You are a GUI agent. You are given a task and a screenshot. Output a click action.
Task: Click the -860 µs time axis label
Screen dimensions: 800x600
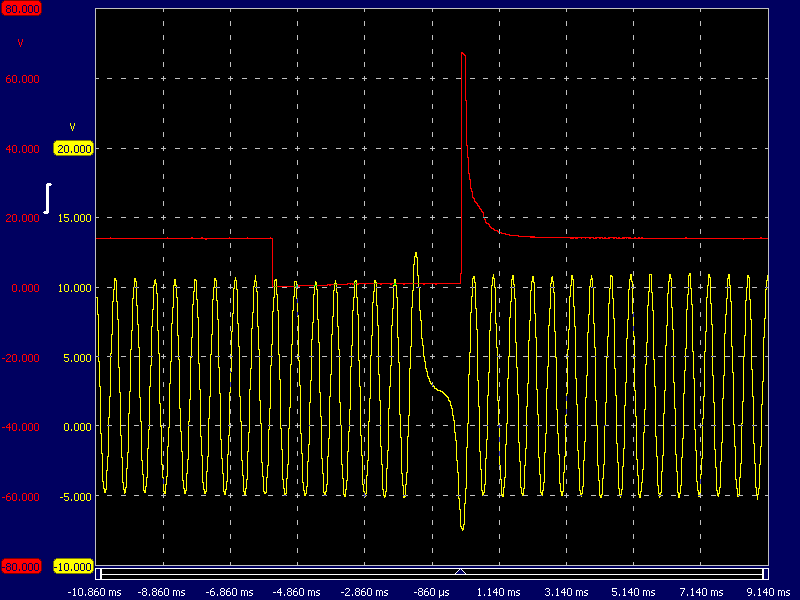(x=431, y=592)
